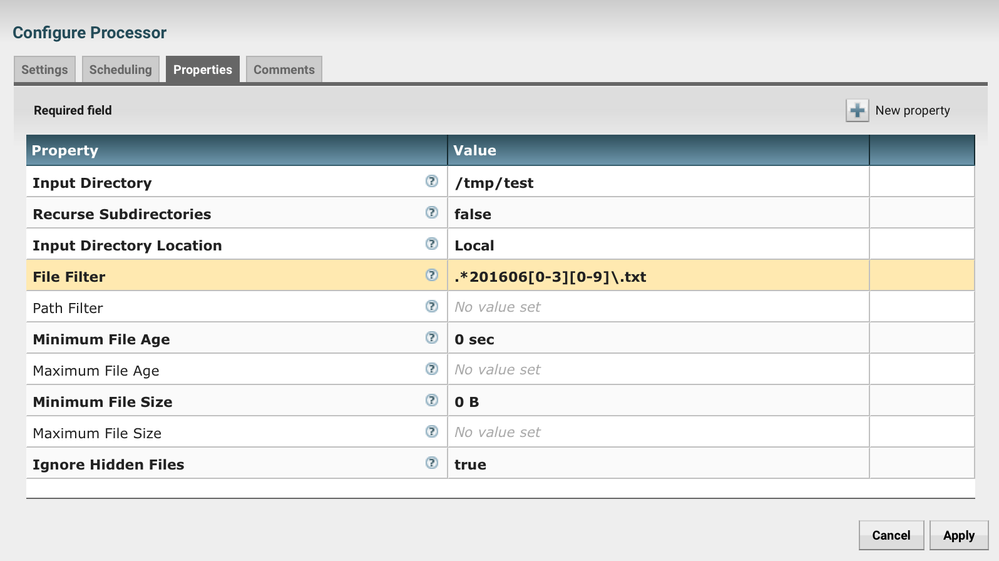Screen dimensions: 999x561
Task: Select the Input Directory Location property name
Action: [x=127, y=245]
